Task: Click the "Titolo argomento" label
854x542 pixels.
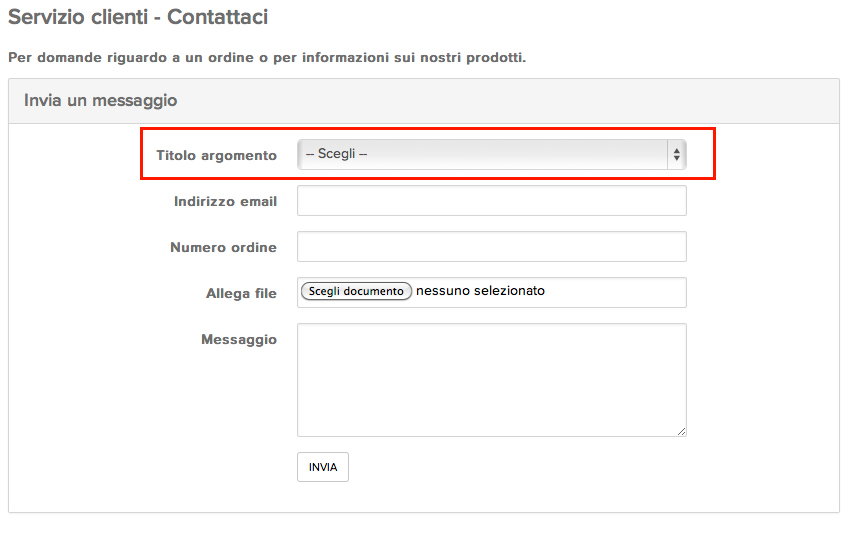Action: 216,156
